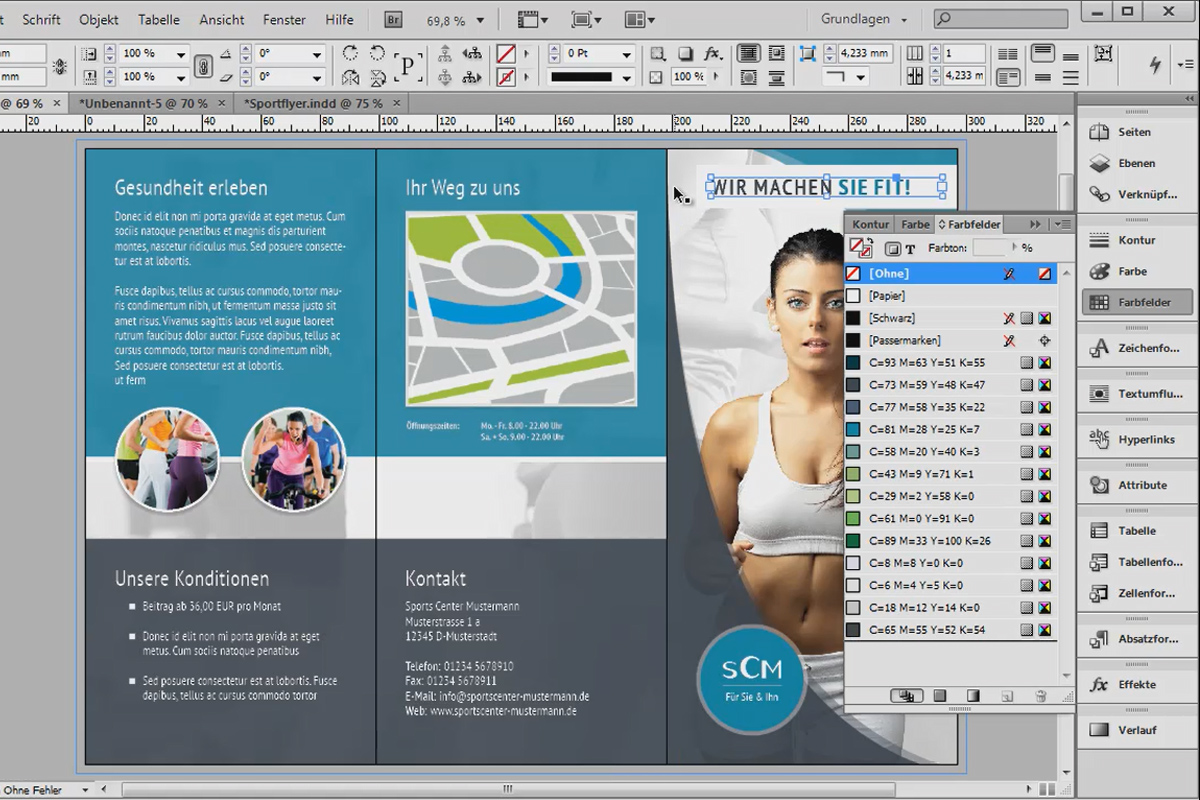Screen dimensions: 1200x800
Task: Open the zoom level 69,8 % dropdown
Action: click(481, 20)
